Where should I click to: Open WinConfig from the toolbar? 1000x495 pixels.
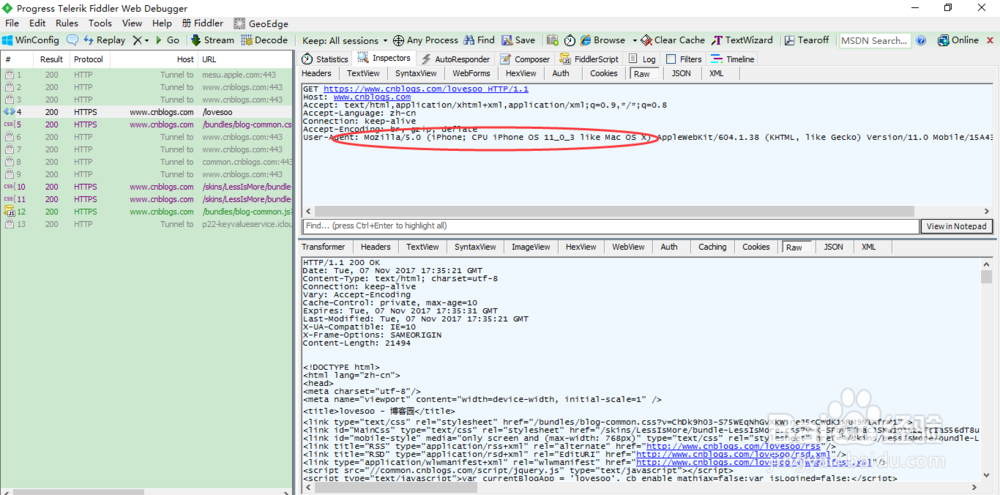(x=31, y=40)
